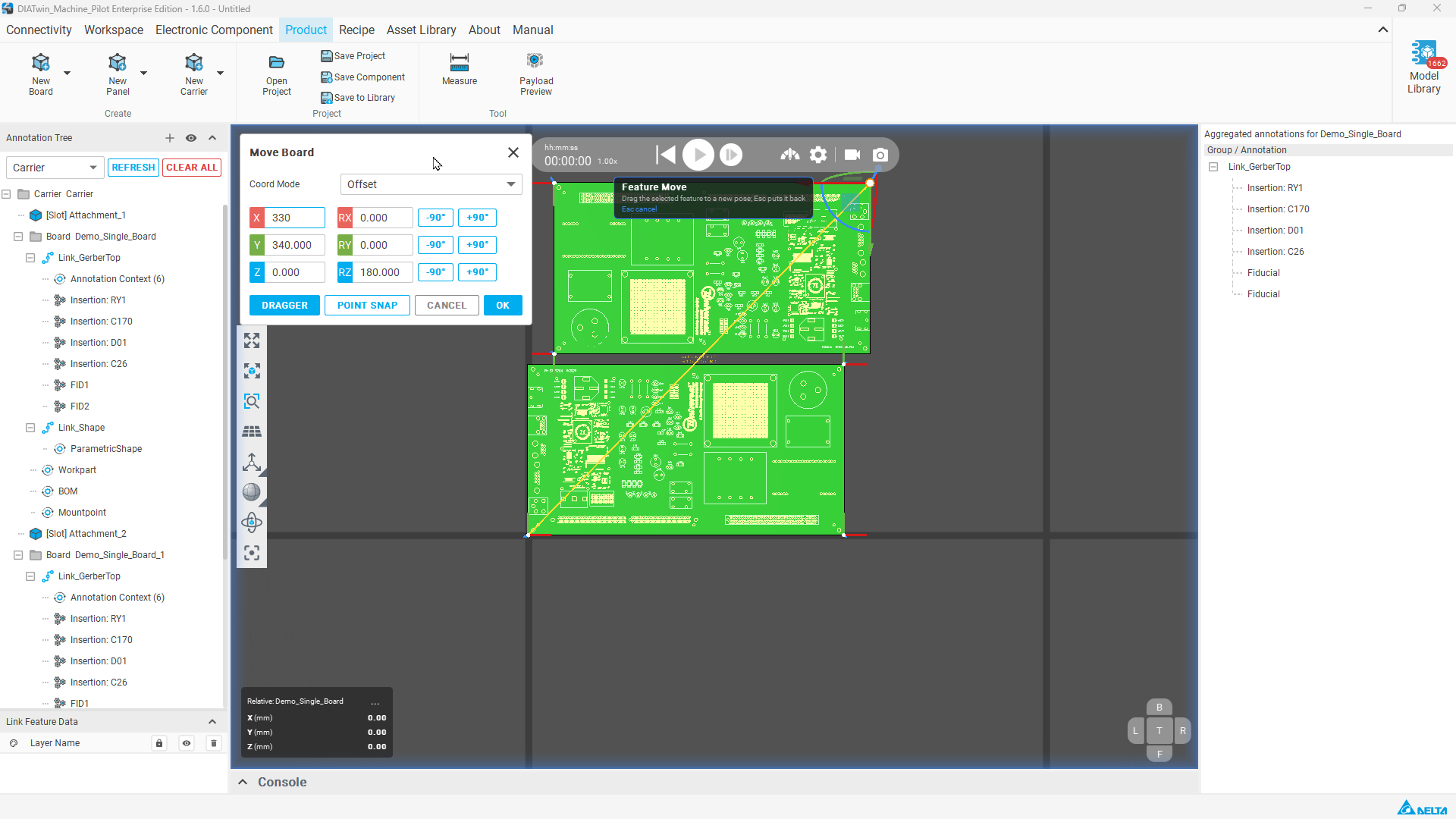Step the simulation forward one frame
The image size is (1456, 819).
731,155
